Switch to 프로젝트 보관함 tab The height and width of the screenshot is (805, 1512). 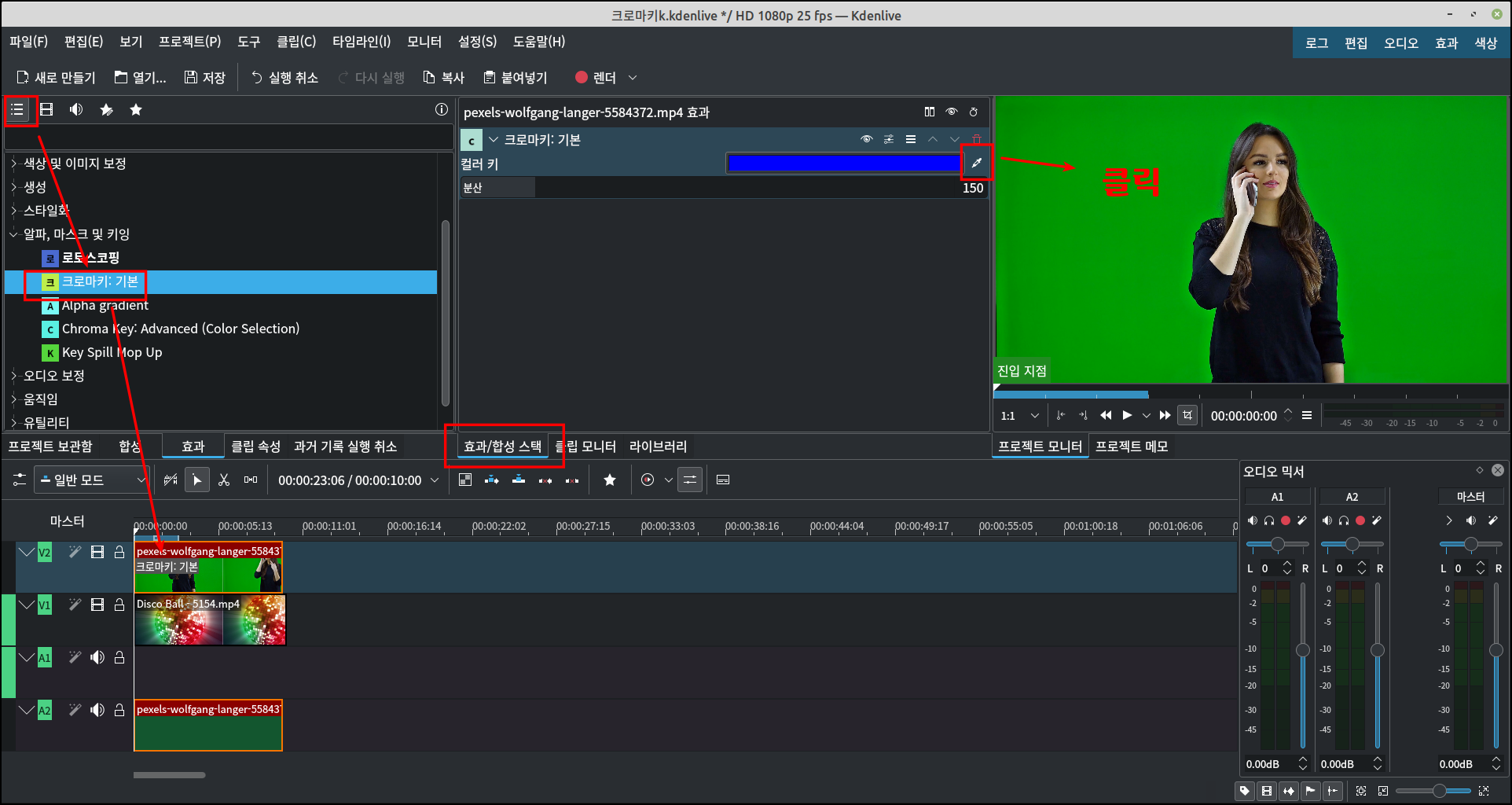50,447
